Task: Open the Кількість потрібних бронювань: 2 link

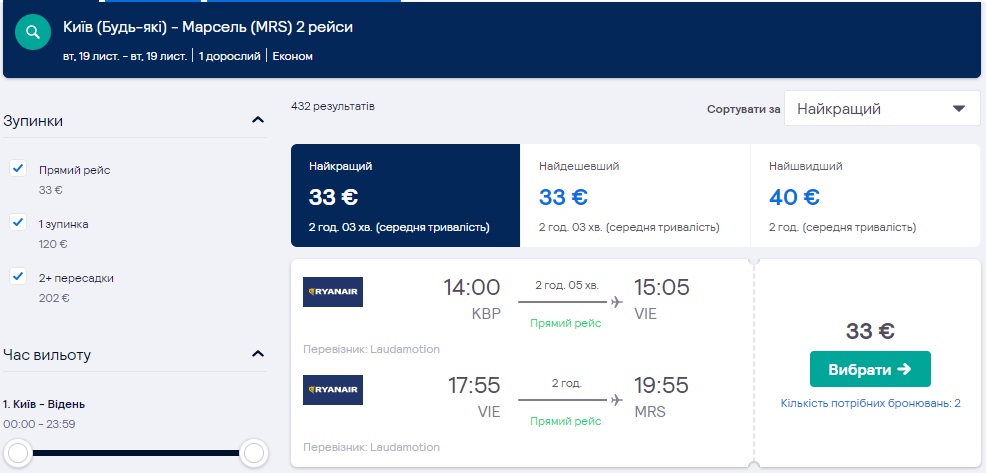Action: point(870,403)
